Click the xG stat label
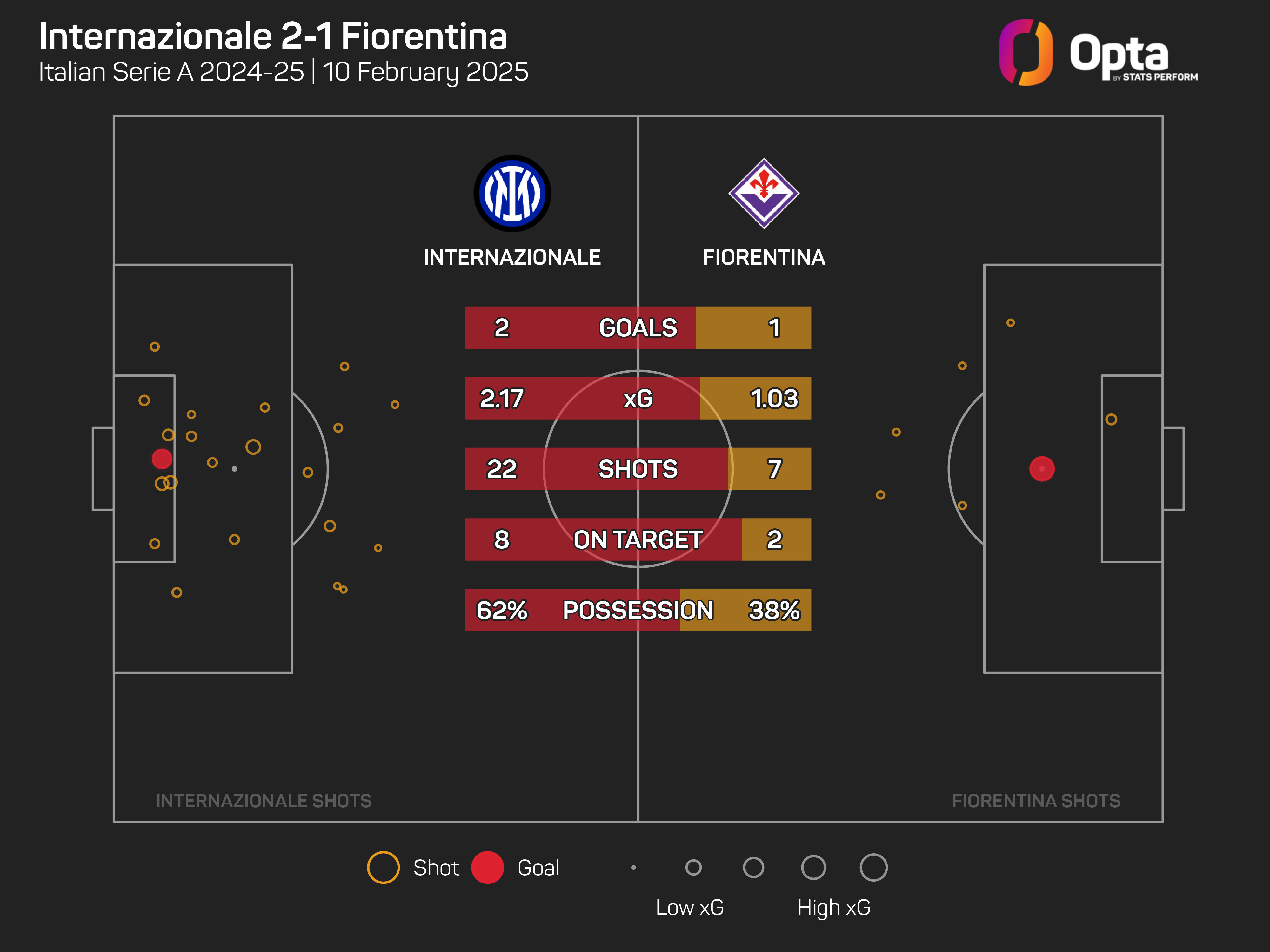The width and height of the screenshot is (1270, 952). (638, 398)
